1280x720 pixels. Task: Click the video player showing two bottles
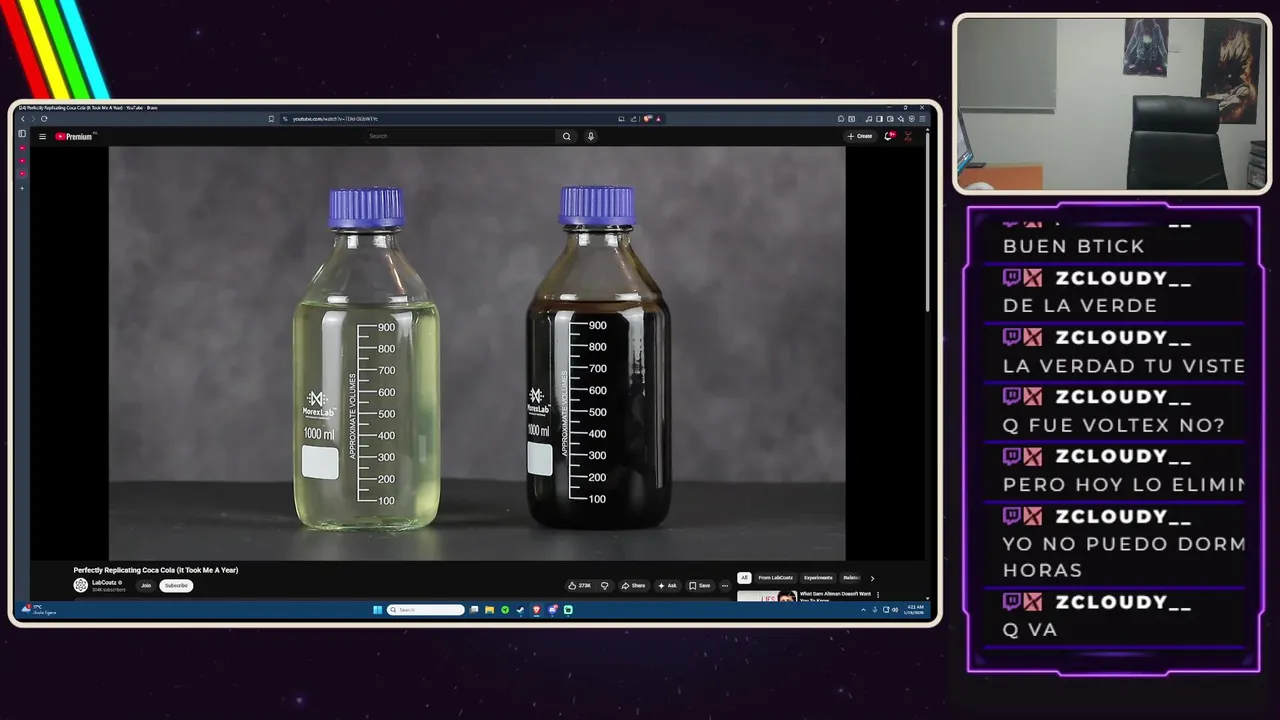pos(477,354)
